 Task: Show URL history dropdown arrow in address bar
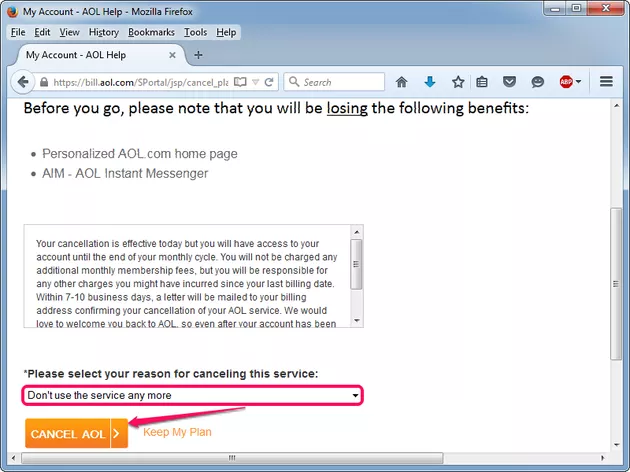(x=256, y=82)
